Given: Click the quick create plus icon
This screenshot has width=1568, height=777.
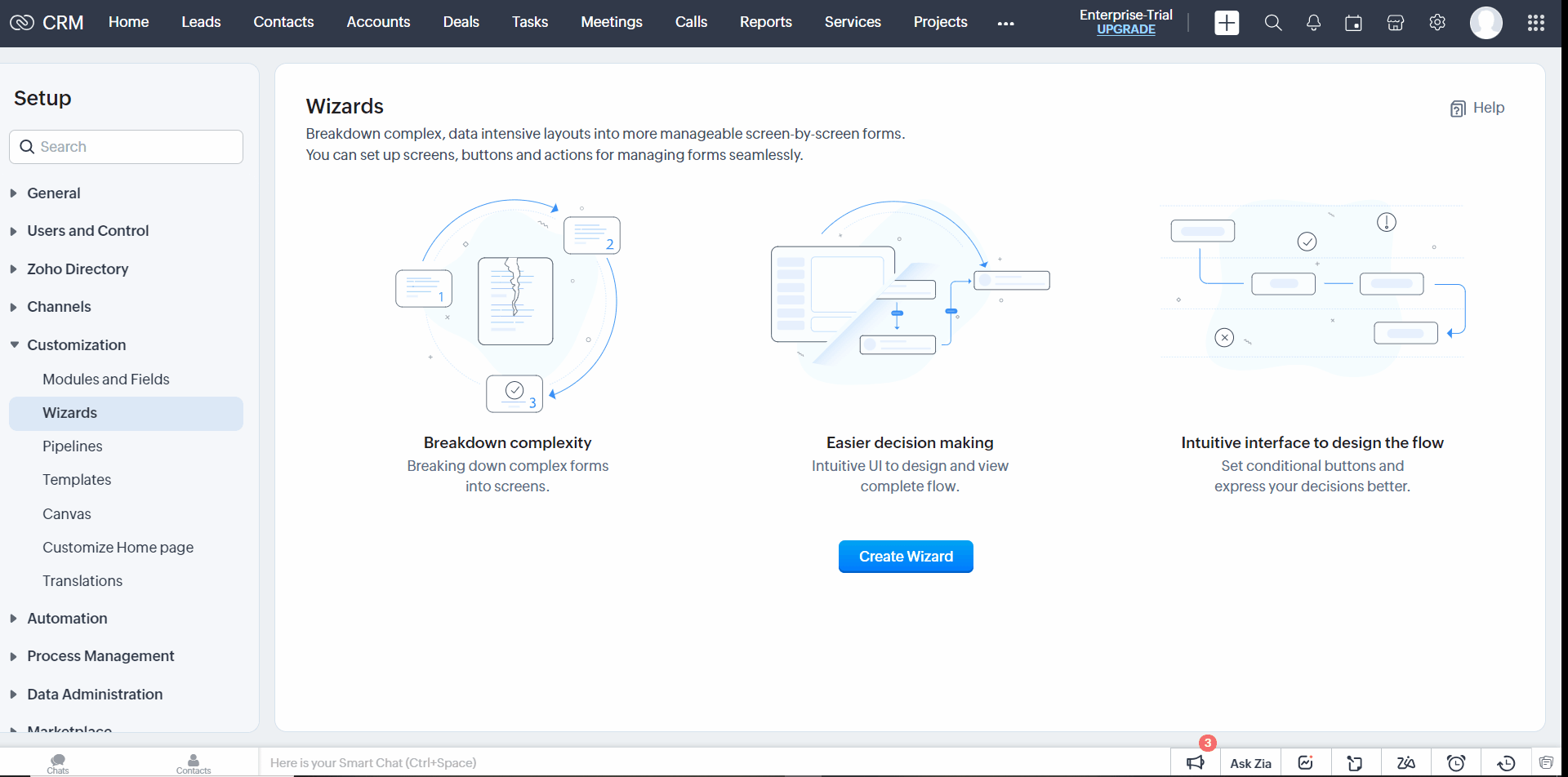Looking at the screenshot, I should point(1226,23).
